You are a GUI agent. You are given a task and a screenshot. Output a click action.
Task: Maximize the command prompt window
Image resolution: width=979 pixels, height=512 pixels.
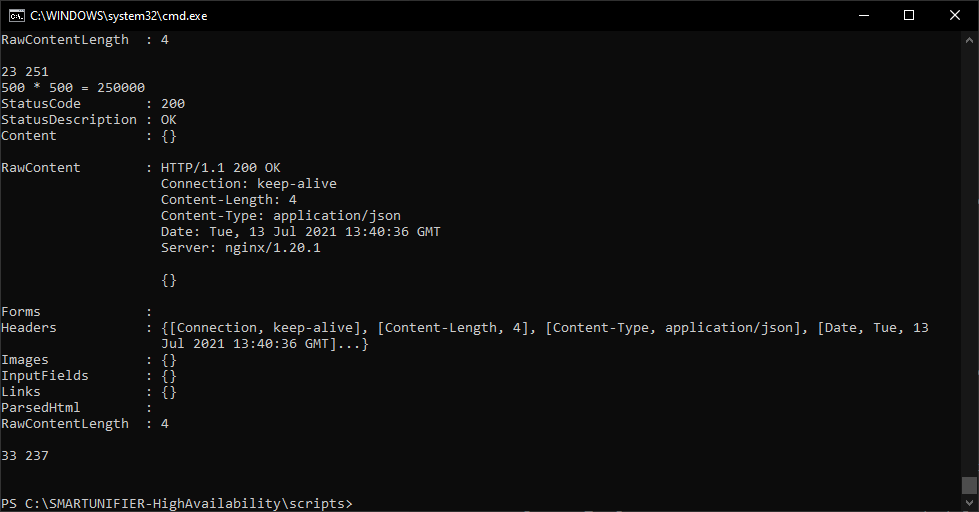(909, 16)
